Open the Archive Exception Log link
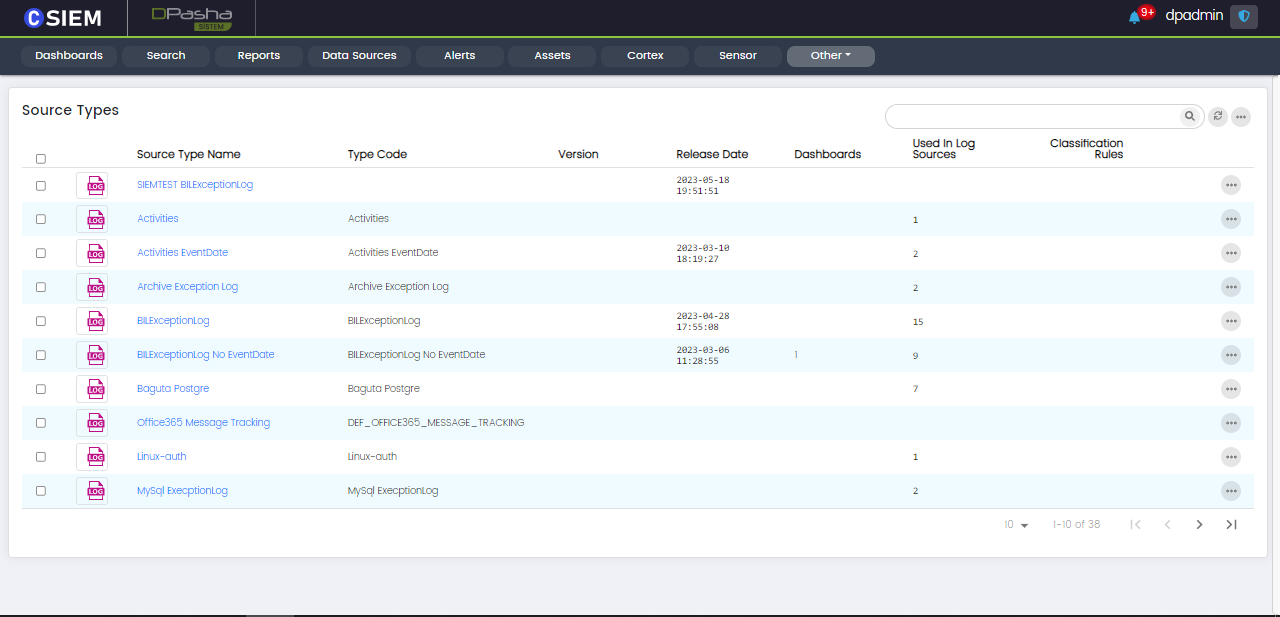 [187, 287]
